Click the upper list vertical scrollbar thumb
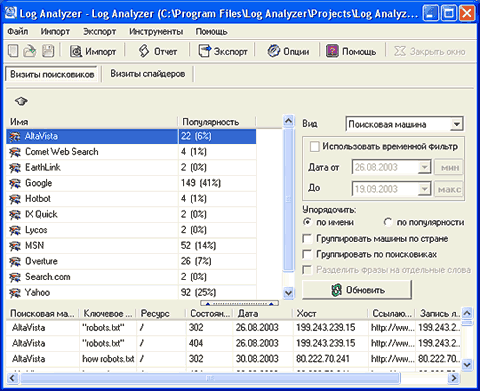Viewport: 480px width, 391px height. click(x=289, y=199)
